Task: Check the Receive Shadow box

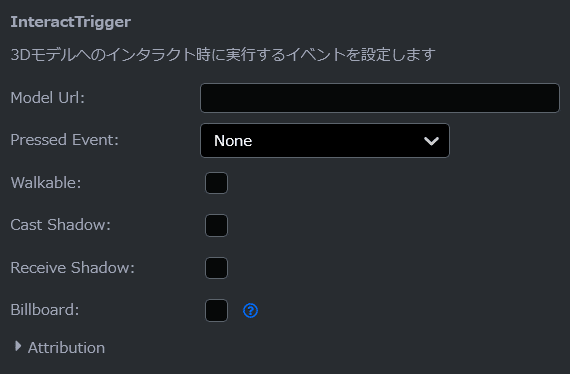Action: pos(216,268)
